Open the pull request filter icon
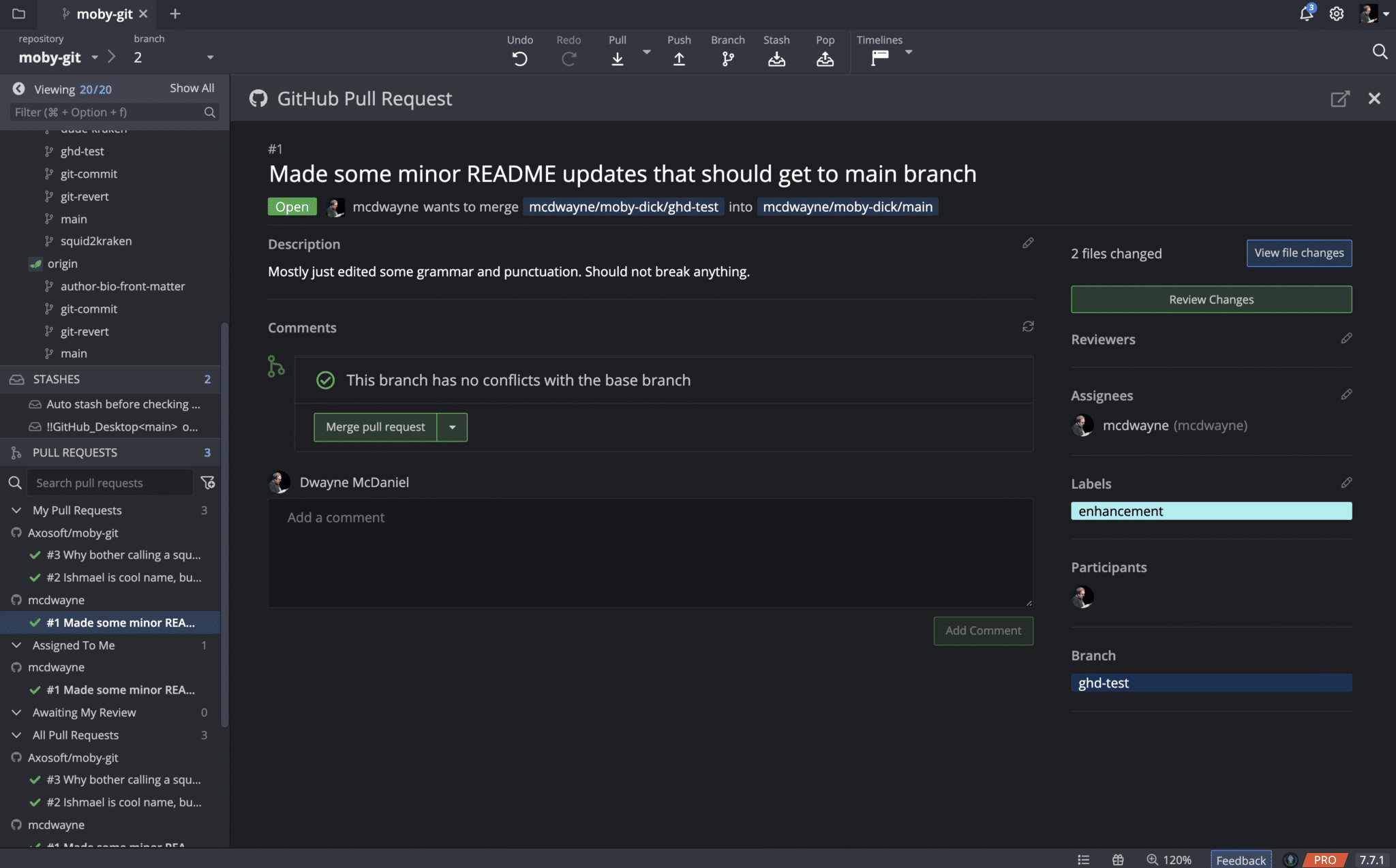The width and height of the screenshot is (1396, 868). [208, 482]
